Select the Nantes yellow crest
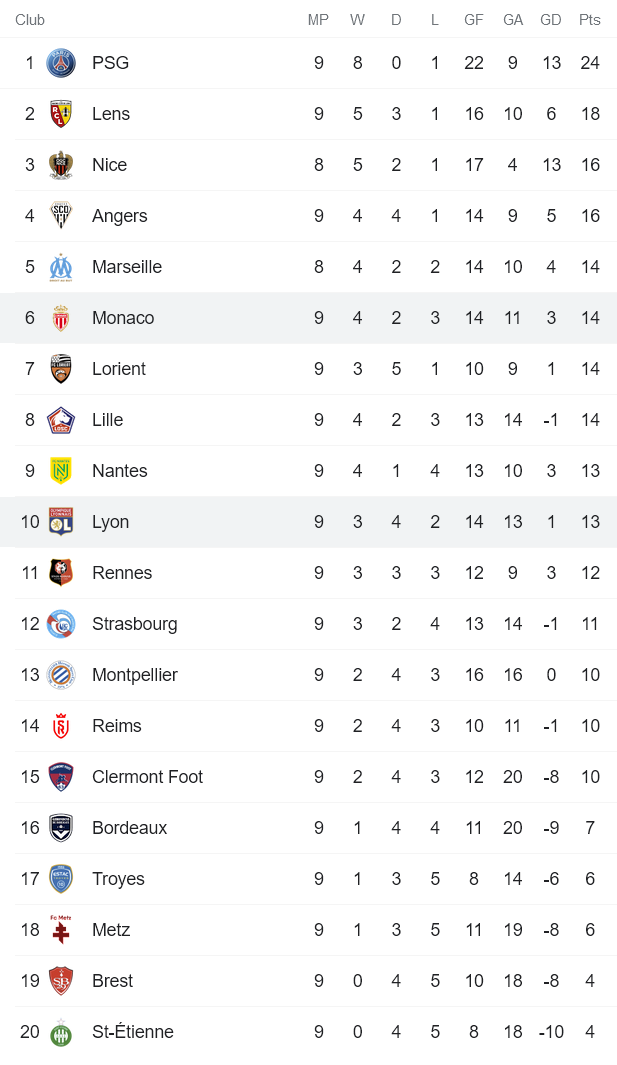Viewport: 617px width, 1065px height. [x=61, y=471]
